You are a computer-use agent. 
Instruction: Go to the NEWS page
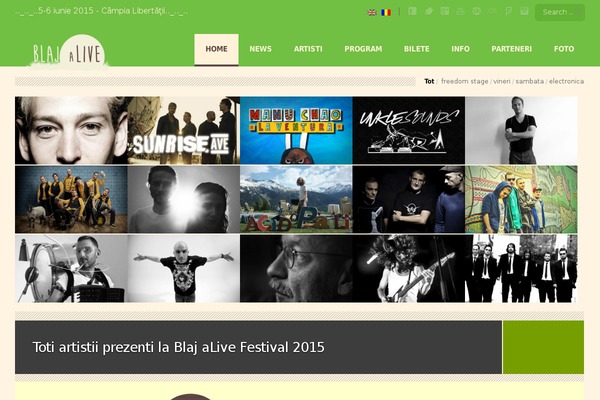tap(260, 49)
